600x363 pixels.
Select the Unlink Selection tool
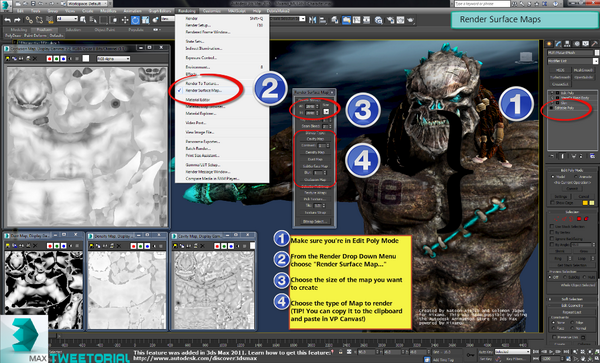pos(39,20)
